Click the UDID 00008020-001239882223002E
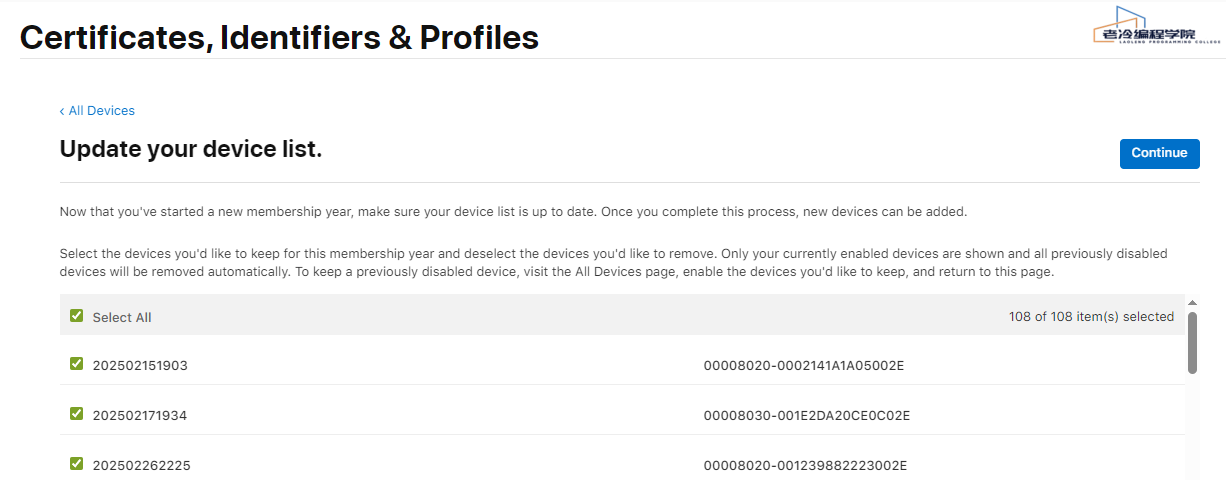This screenshot has height=480, width=1226. 805,465
